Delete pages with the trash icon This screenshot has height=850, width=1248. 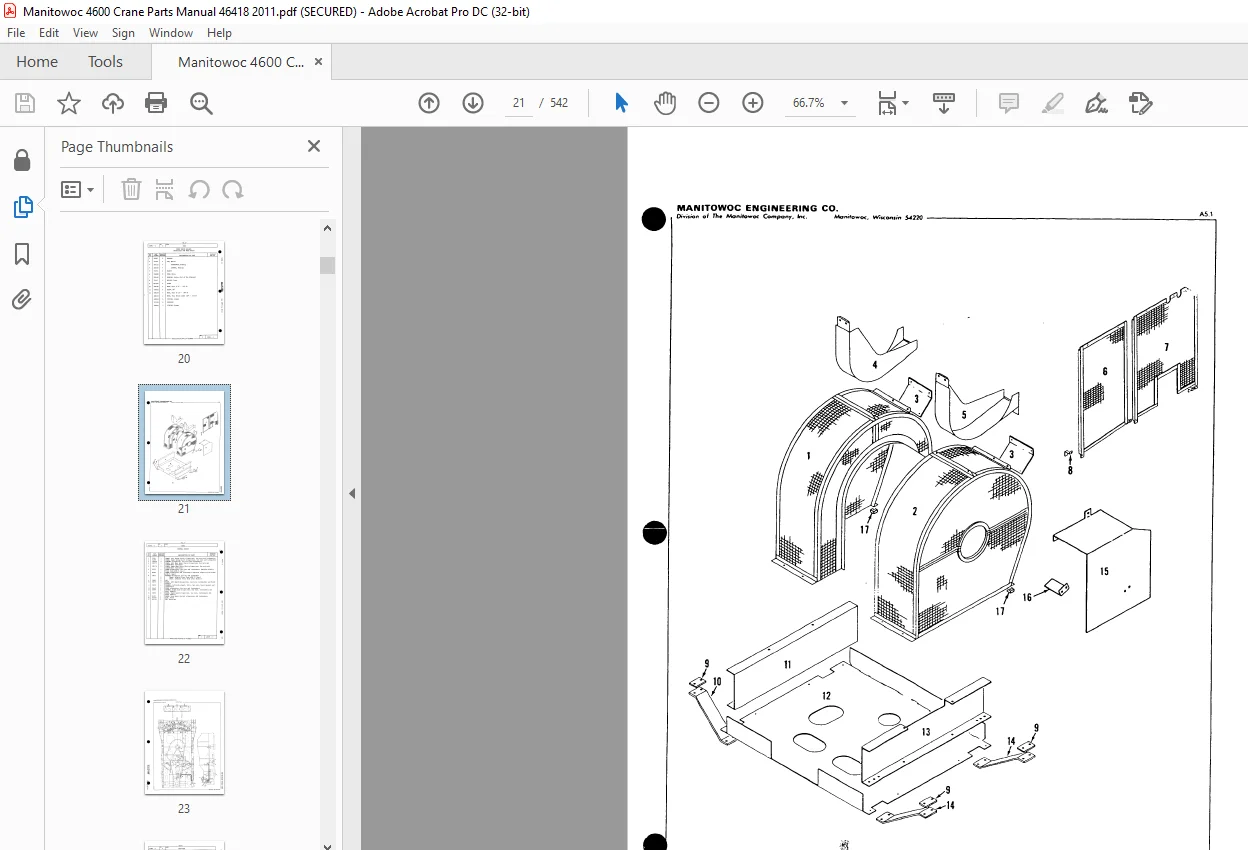click(x=131, y=189)
